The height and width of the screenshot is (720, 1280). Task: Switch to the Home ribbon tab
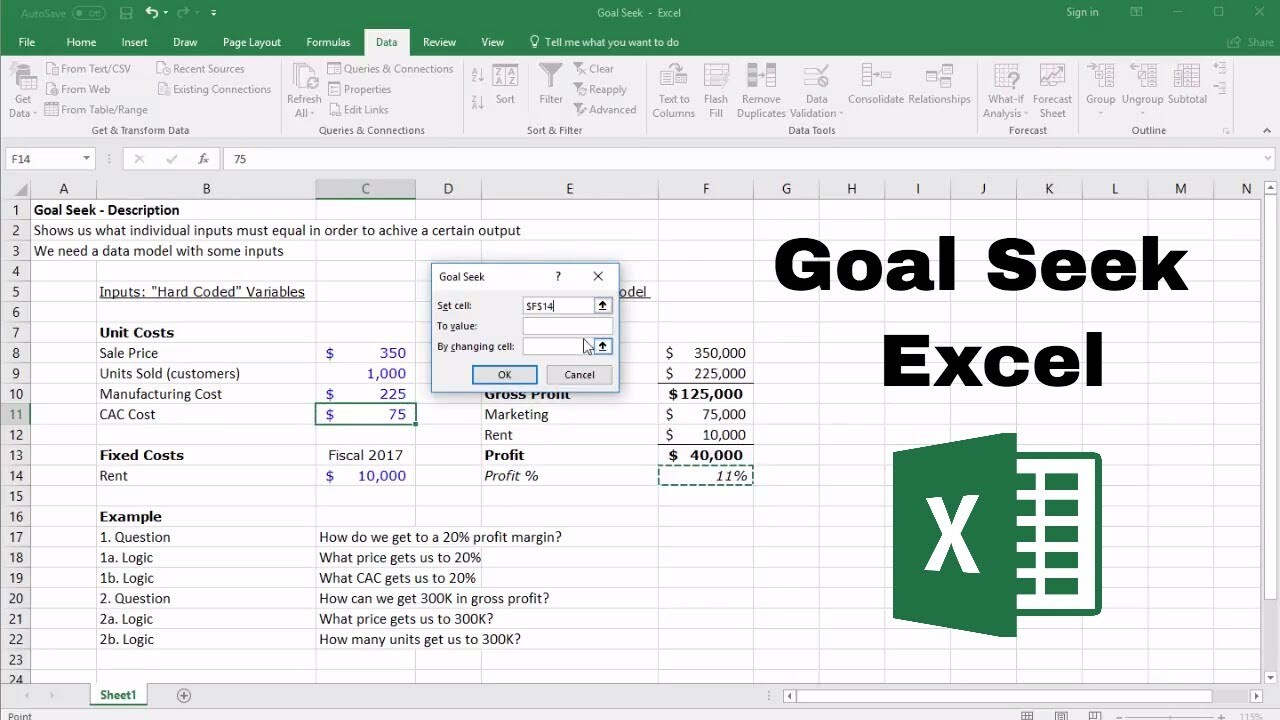80,42
